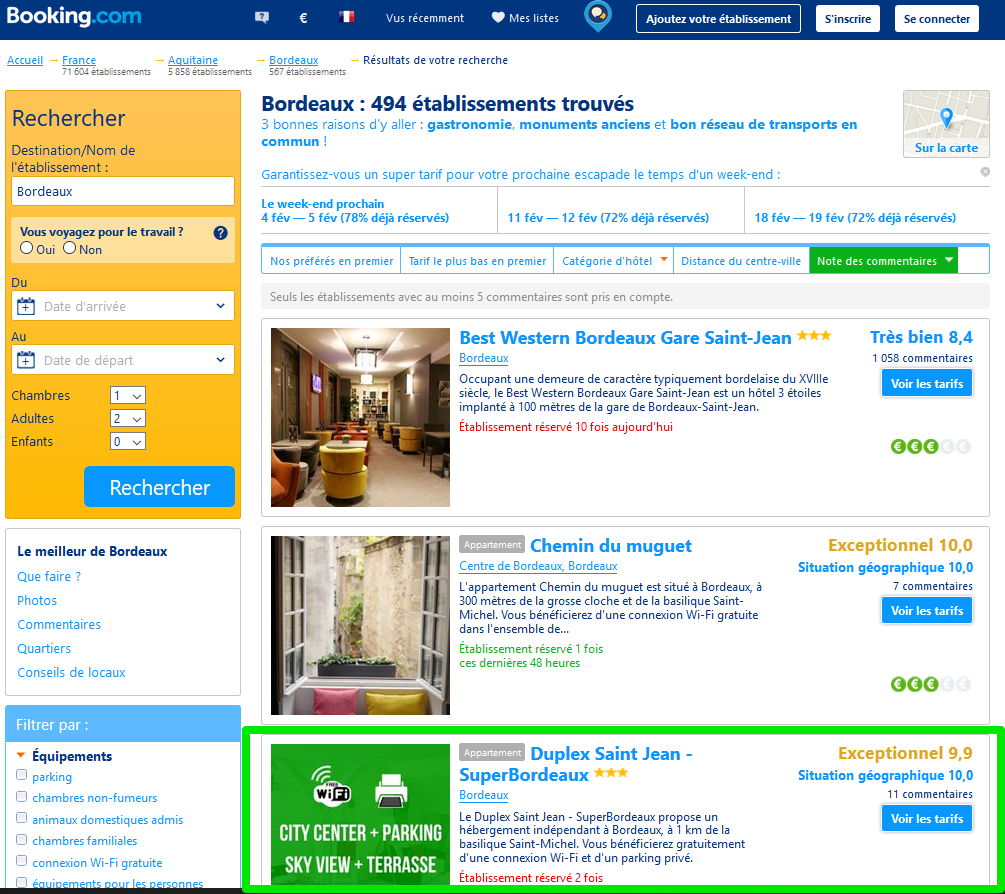
Task: Open the Note des commentaires sort dropdown
Action: pyautogui.click(x=884, y=261)
